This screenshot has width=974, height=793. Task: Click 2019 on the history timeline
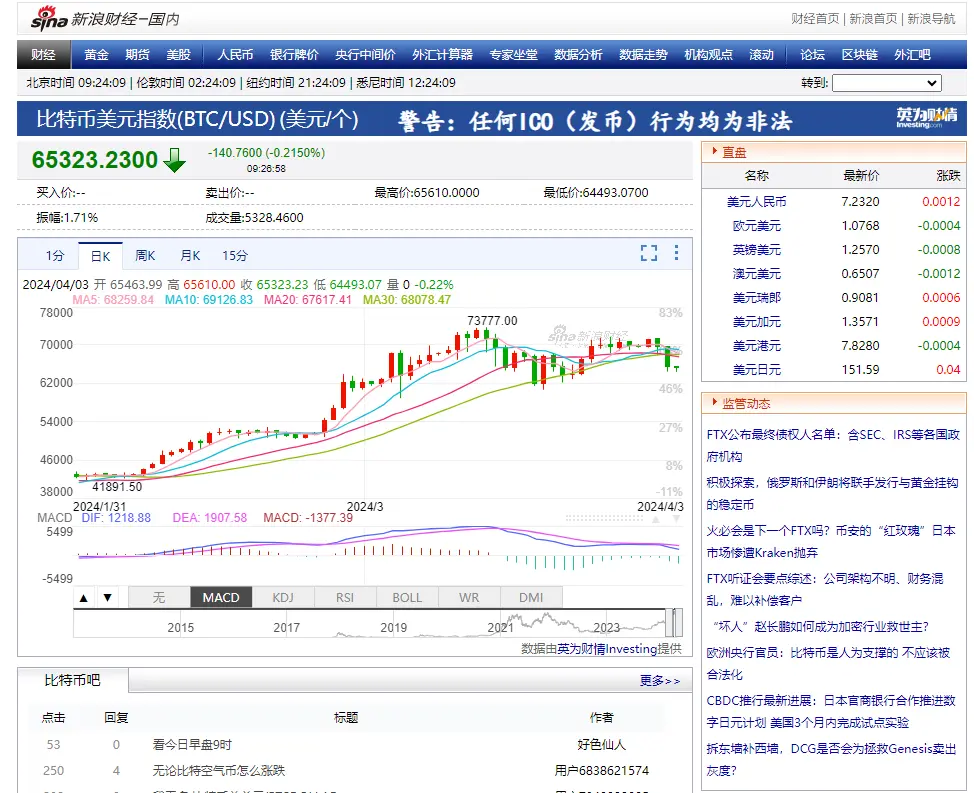394,627
